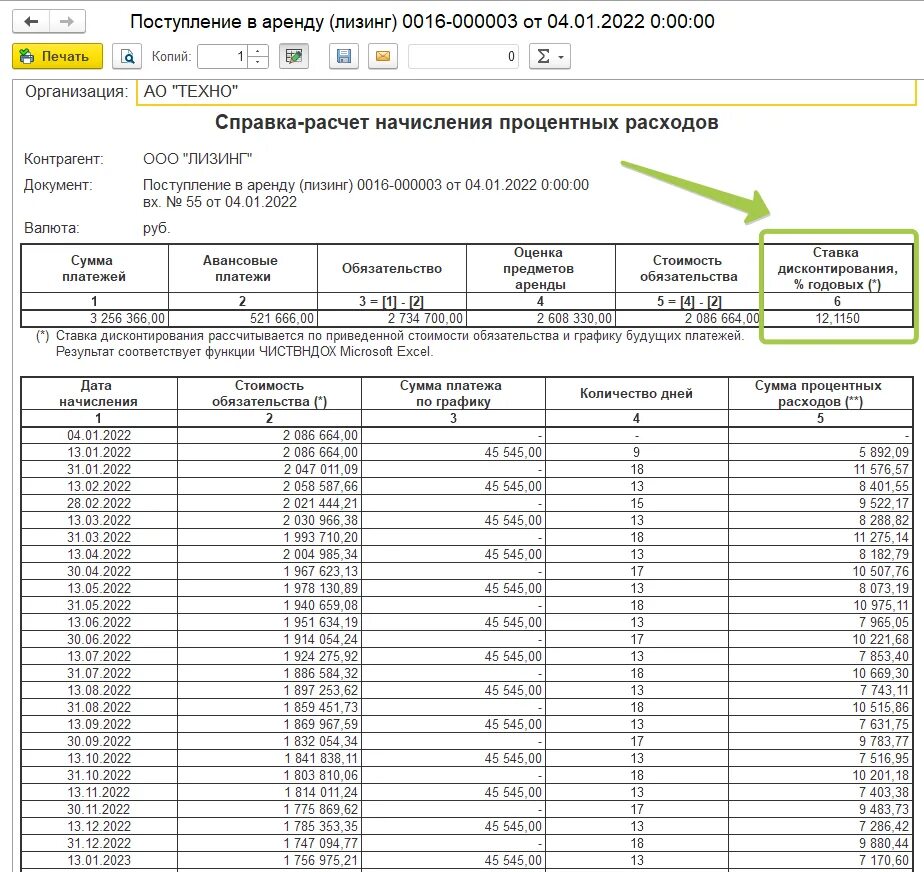Select days count 15 in 28.02.2022 row
This screenshot has height=872, width=924.
pyautogui.click(x=636, y=504)
